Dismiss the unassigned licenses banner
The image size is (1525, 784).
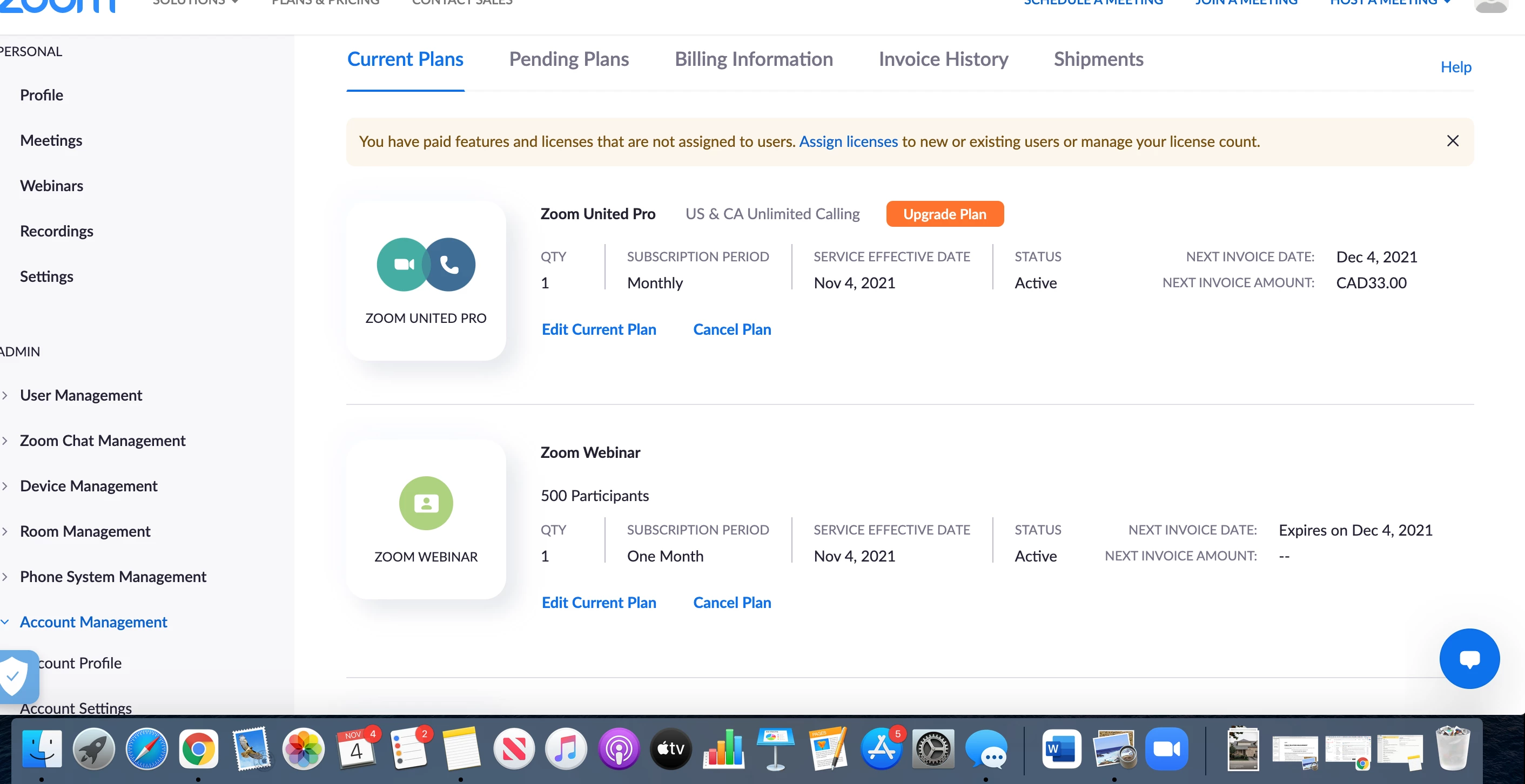(x=1452, y=141)
